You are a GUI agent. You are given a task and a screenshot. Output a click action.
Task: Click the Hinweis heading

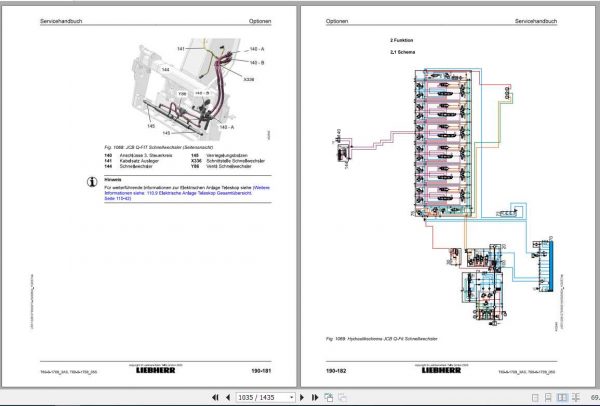tap(113, 179)
